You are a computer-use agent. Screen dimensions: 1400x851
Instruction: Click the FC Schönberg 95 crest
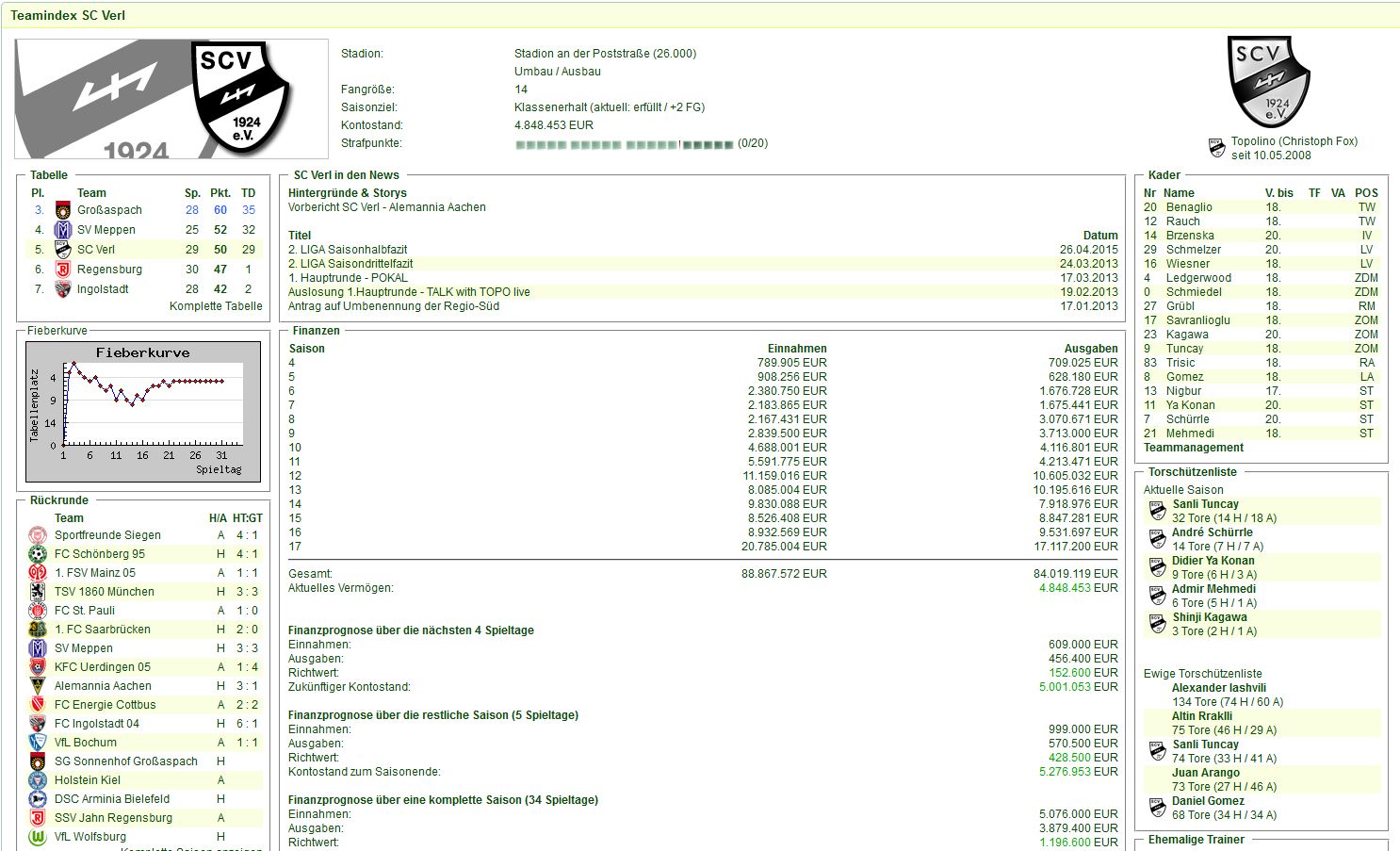tap(38, 554)
